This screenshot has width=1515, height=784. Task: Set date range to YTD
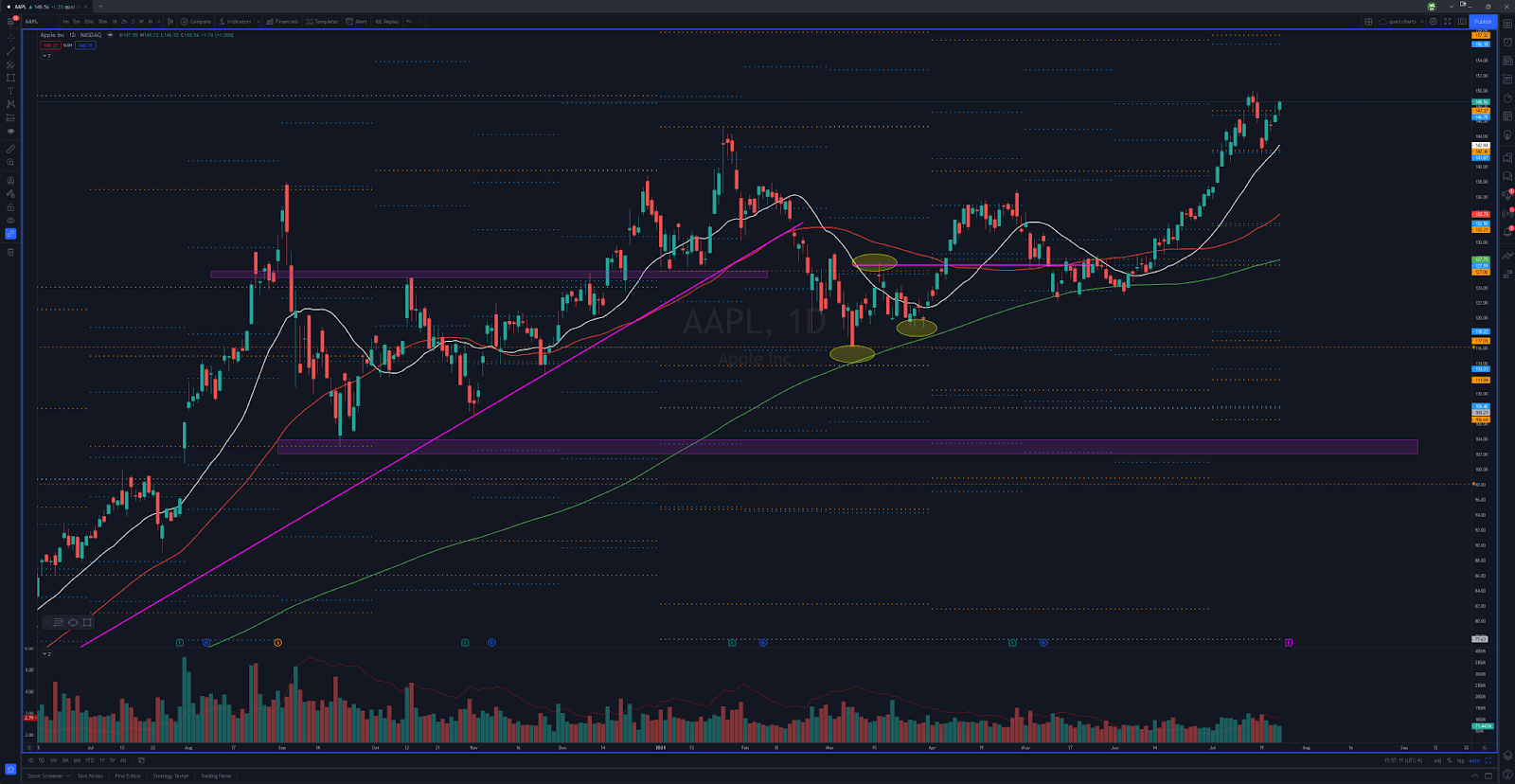click(x=90, y=760)
